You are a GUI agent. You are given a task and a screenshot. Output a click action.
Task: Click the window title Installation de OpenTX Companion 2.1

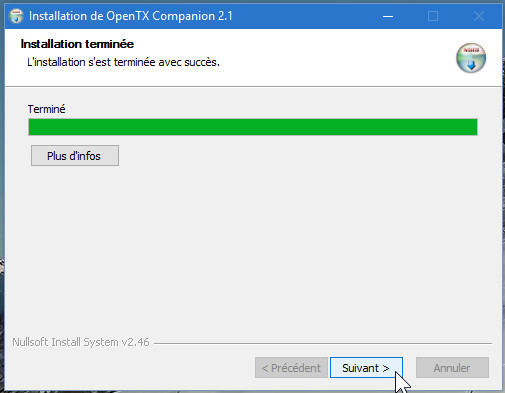(131, 16)
